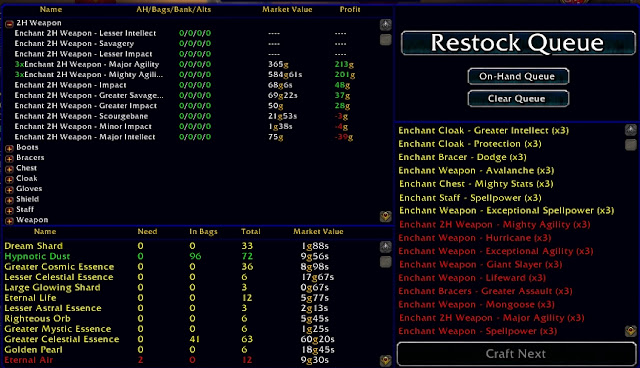The width and height of the screenshot is (640, 368).
Task: Sort materials by Market Value header
Action: 318,232
